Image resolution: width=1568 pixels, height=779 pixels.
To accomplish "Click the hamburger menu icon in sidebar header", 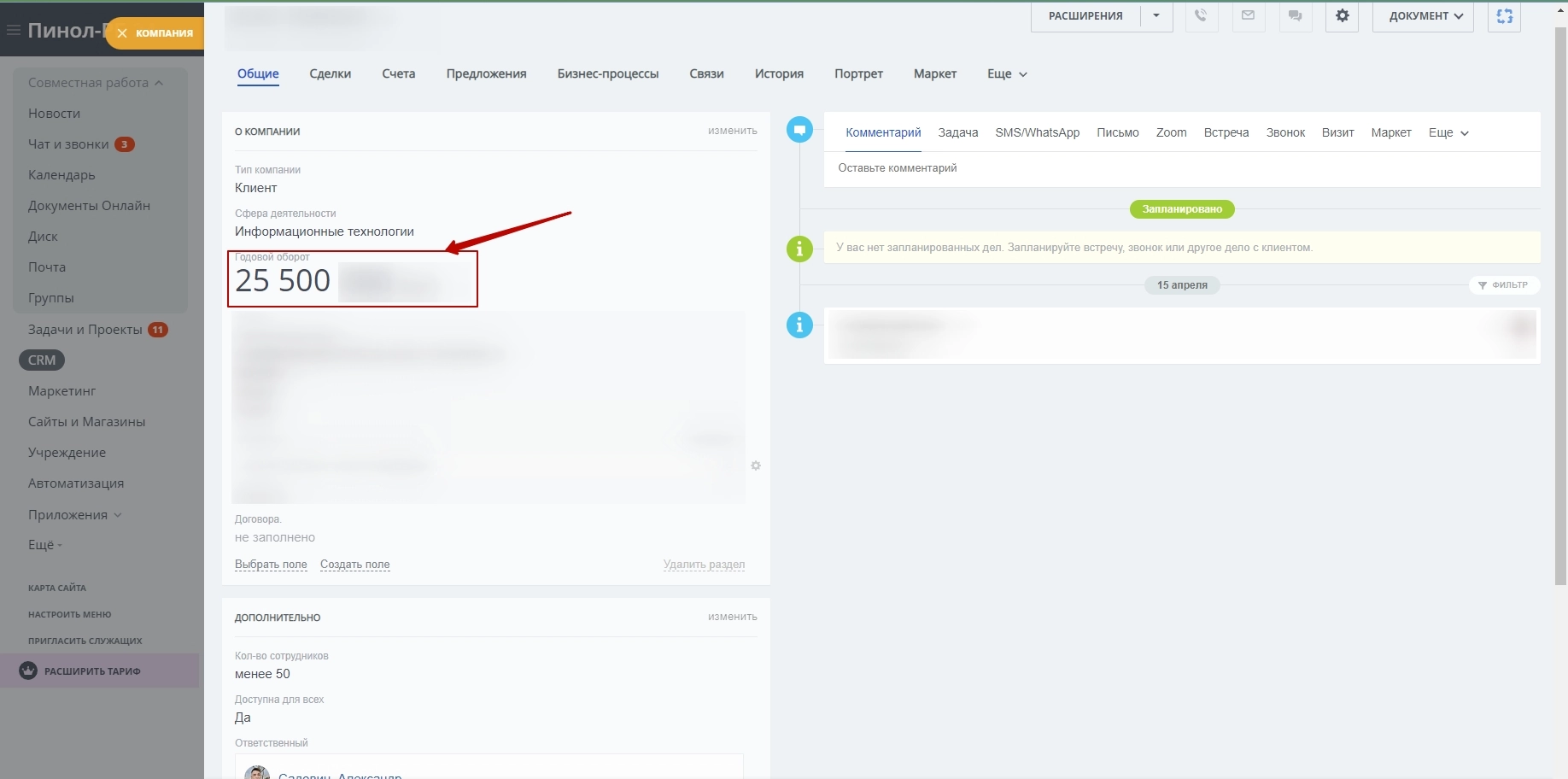I will [13, 31].
